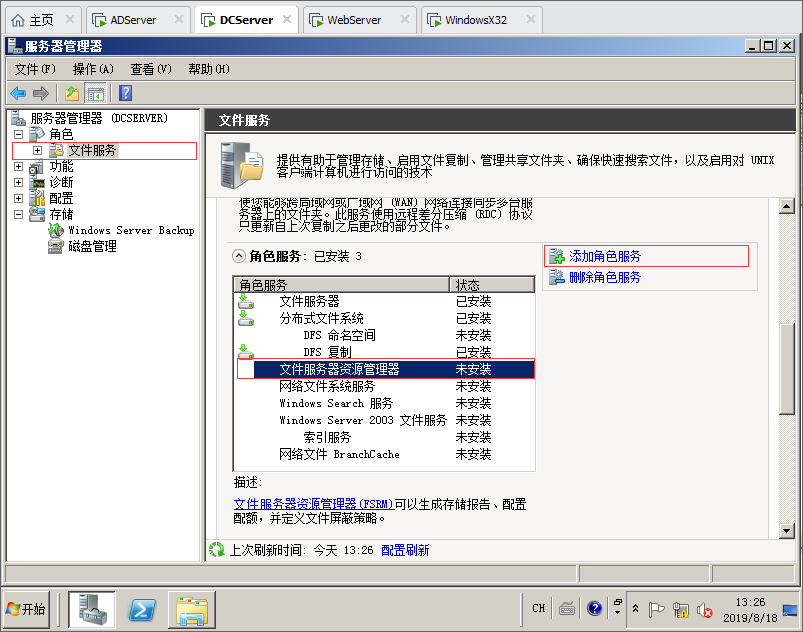
Task: Expand the 功能 tree node
Action: pos(18,166)
